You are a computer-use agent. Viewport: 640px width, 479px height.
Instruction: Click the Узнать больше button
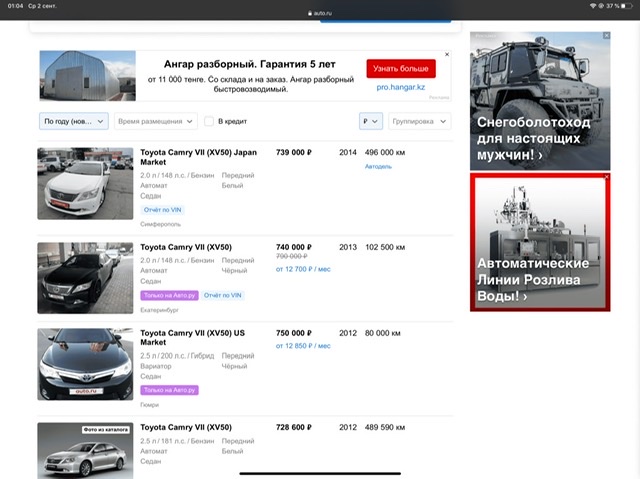pos(401,69)
